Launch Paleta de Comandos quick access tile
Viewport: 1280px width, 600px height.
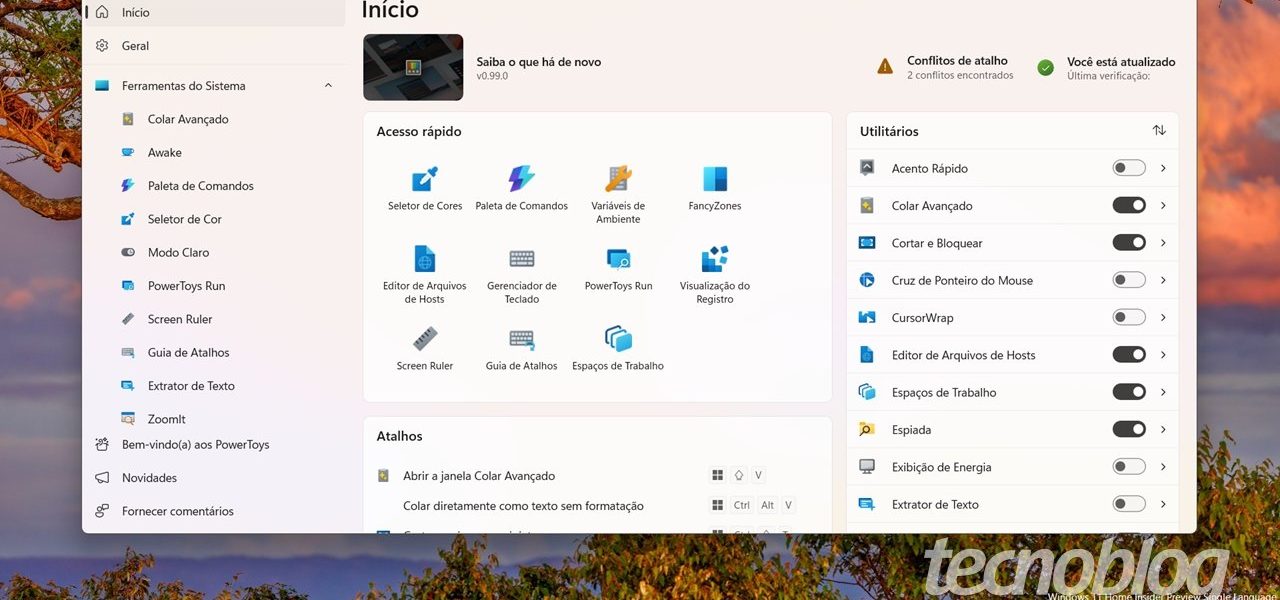pos(521,188)
